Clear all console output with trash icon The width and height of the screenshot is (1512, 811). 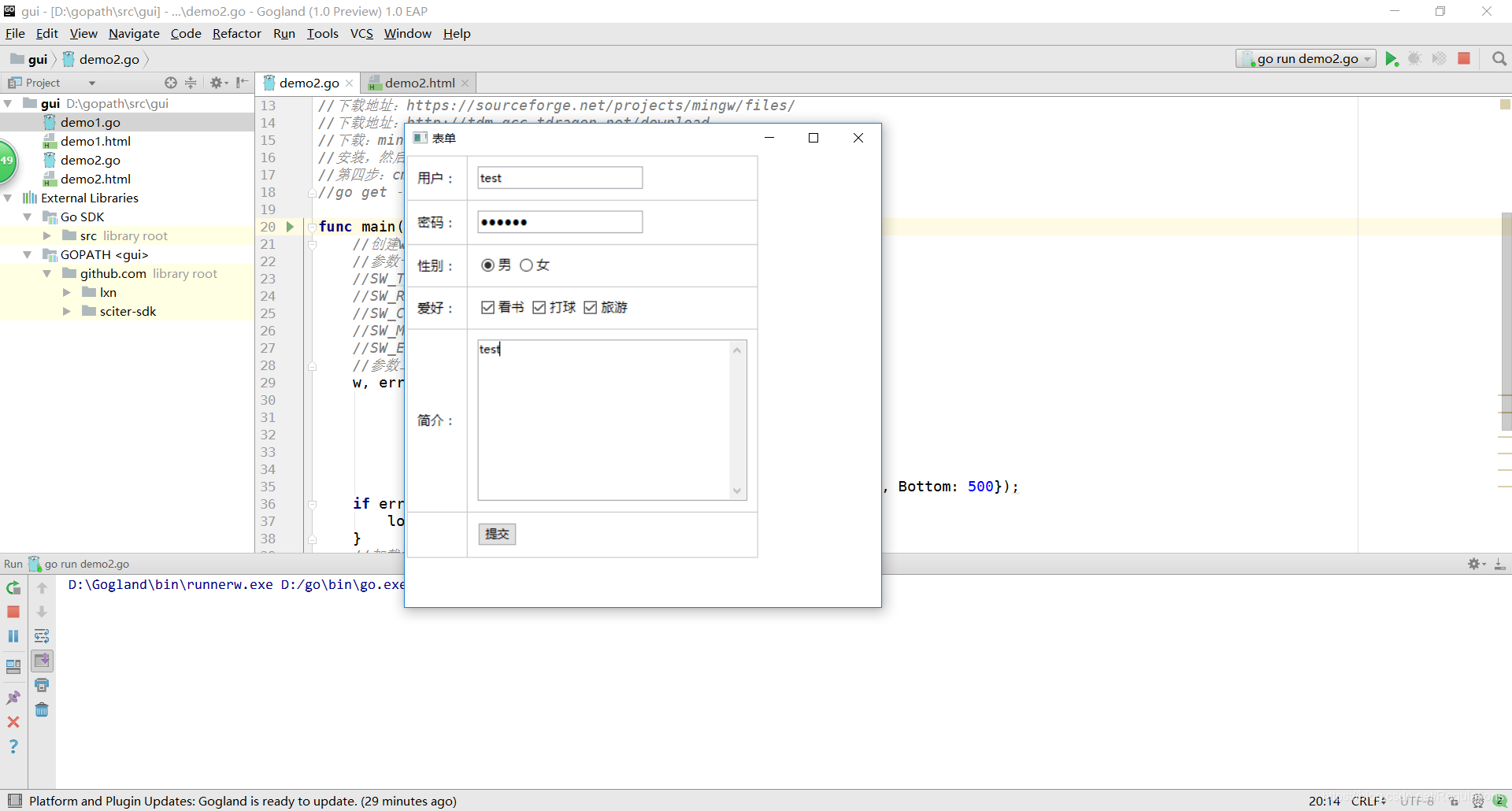click(x=42, y=709)
